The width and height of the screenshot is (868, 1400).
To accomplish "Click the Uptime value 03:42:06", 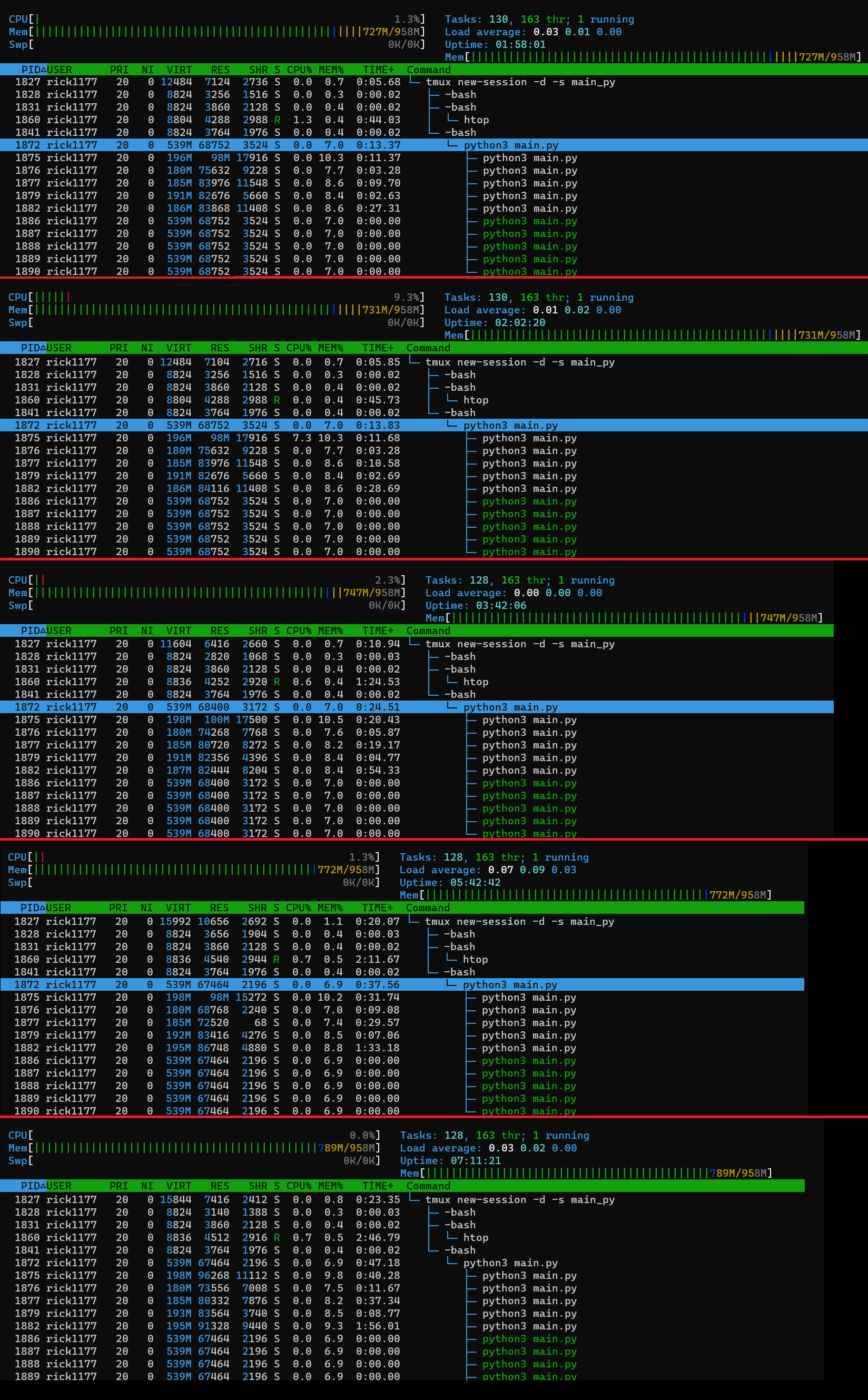I will click(501, 606).
